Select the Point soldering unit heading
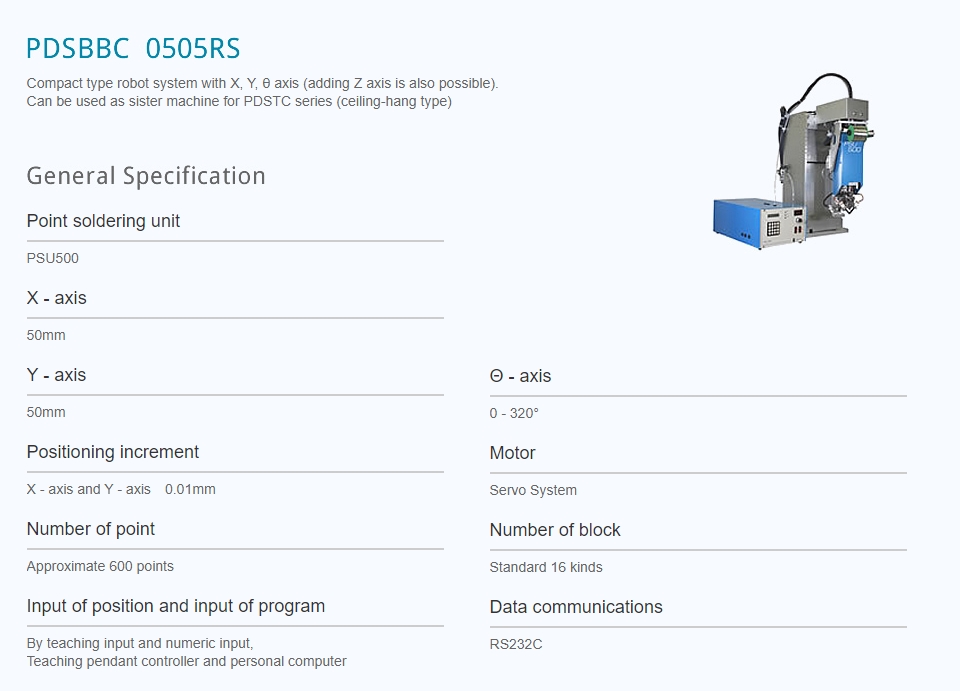Image resolution: width=960 pixels, height=691 pixels. tap(103, 221)
